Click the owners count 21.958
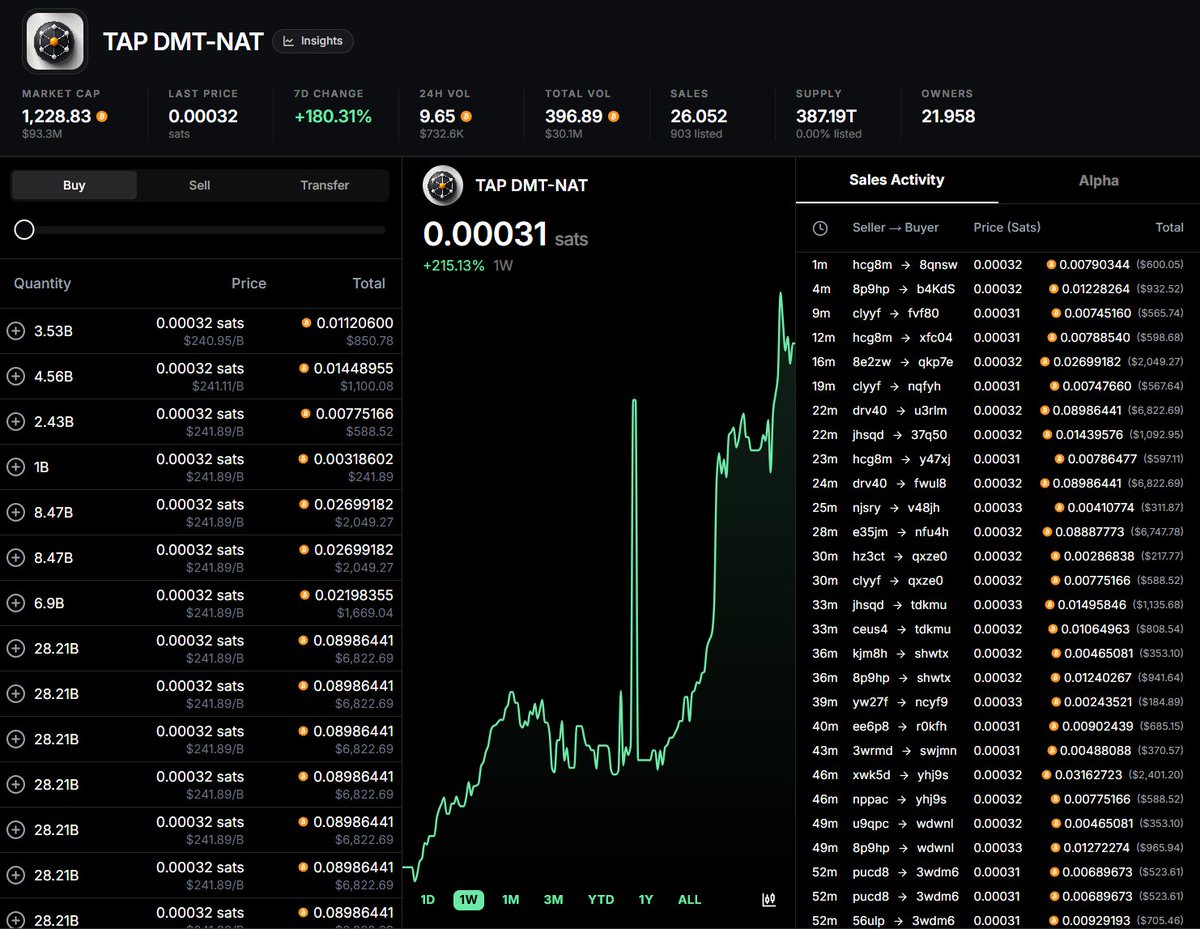The image size is (1200, 929). click(x=948, y=116)
